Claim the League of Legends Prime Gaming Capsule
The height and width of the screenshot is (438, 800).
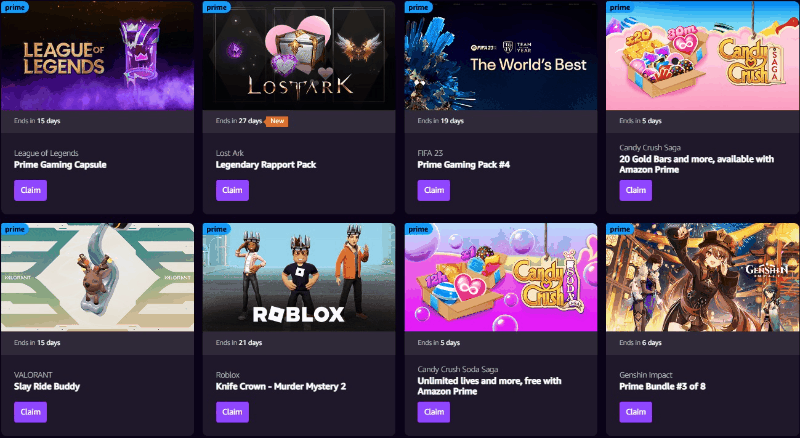[x=31, y=190]
